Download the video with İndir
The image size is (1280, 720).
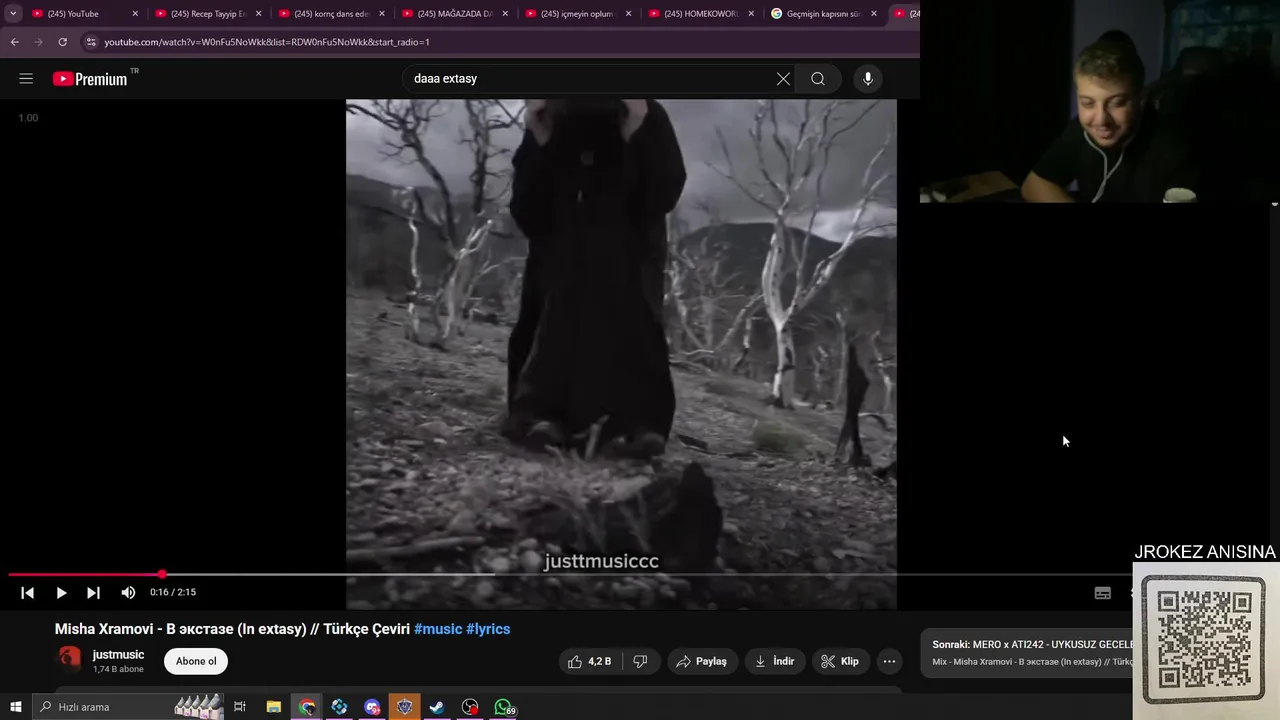774,661
